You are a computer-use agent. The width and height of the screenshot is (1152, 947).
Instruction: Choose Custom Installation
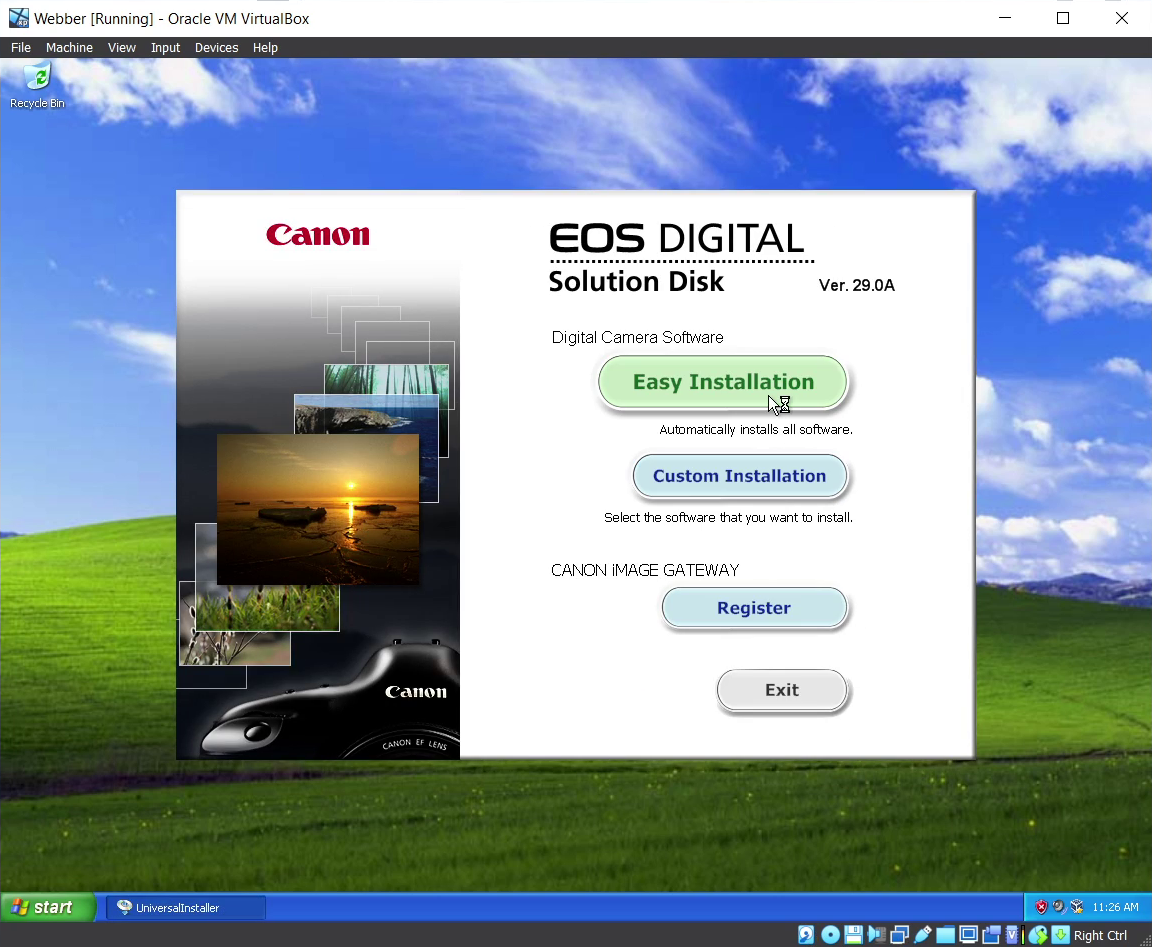point(739,476)
